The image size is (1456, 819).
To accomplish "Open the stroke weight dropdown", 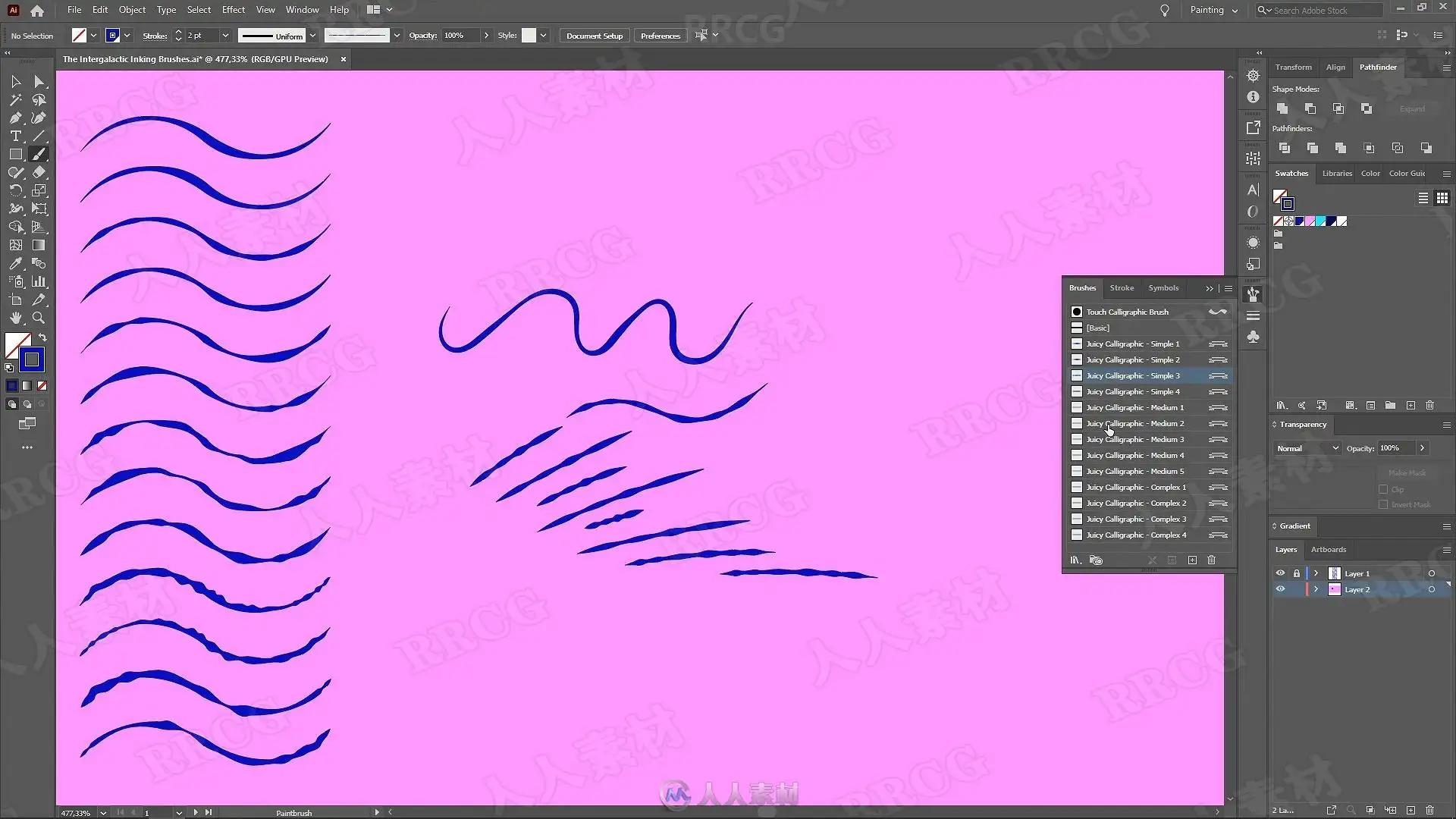I will [225, 36].
